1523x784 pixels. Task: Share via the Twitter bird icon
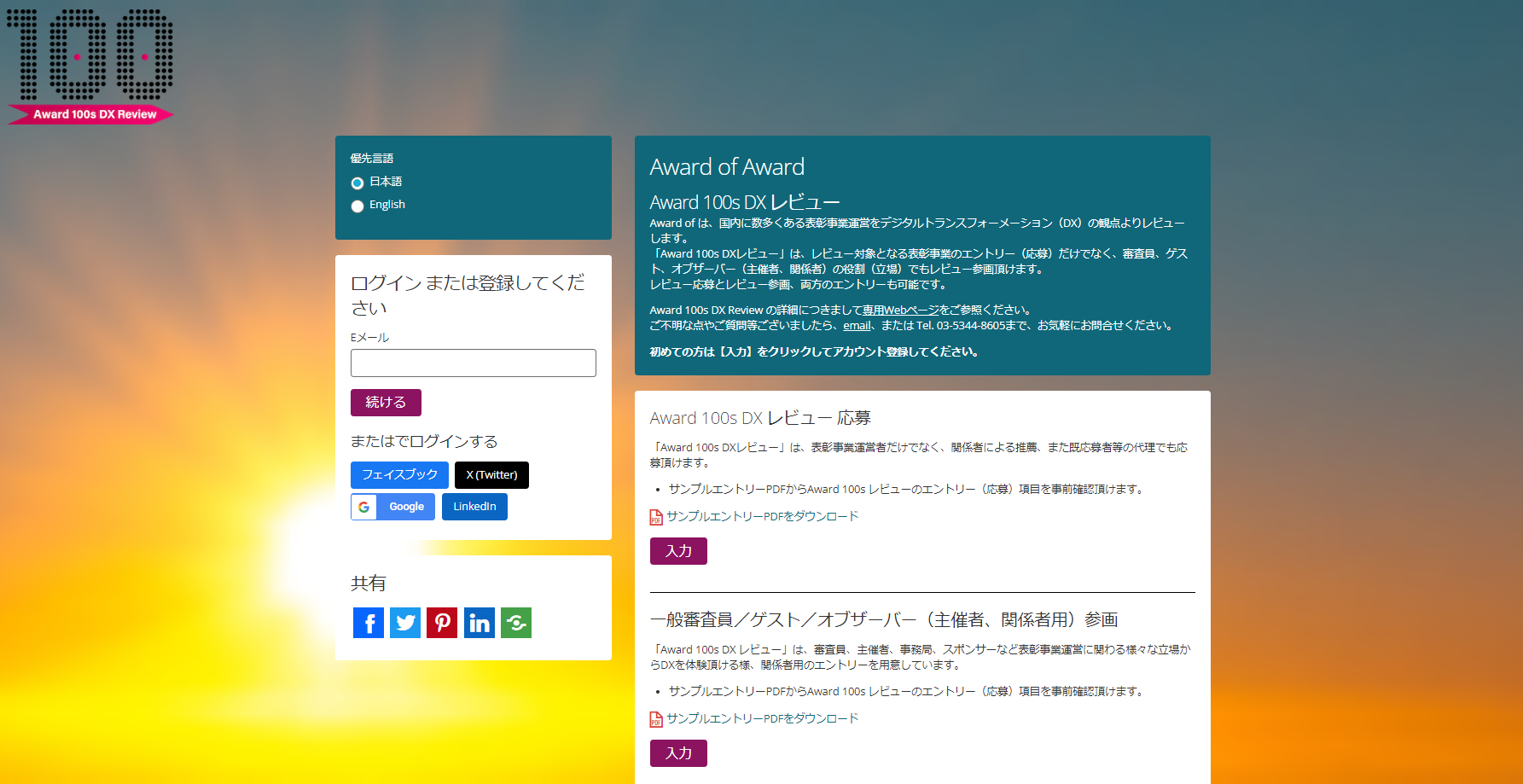pyautogui.click(x=405, y=623)
